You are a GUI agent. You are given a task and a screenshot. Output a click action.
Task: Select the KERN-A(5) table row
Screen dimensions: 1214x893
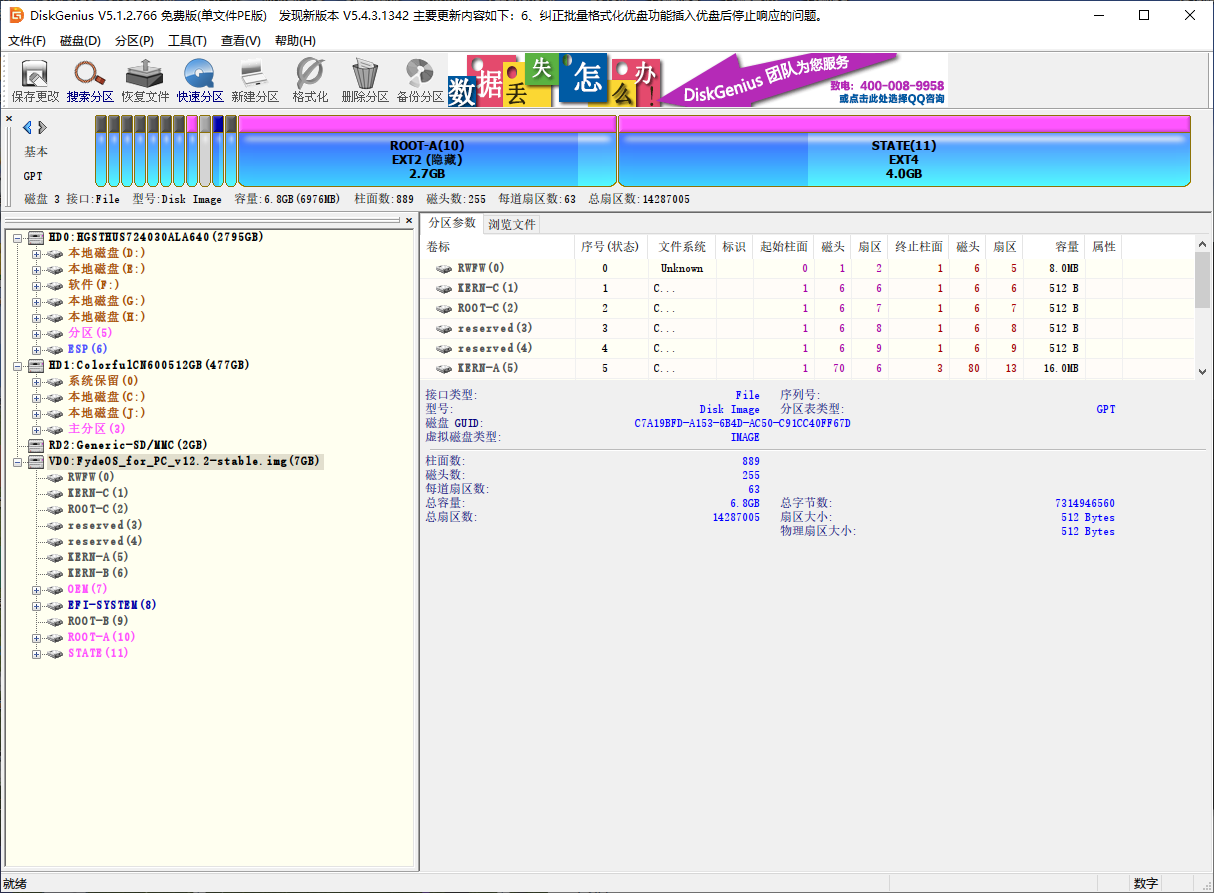click(x=810, y=368)
